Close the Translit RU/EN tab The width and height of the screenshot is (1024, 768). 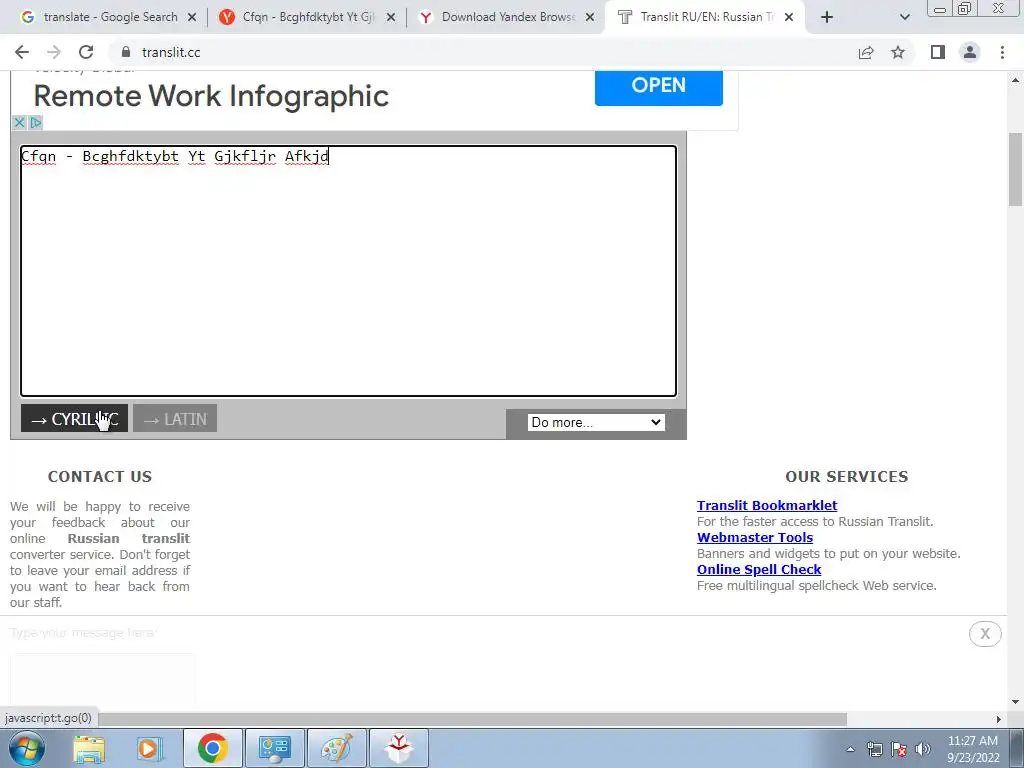[x=789, y=18]
